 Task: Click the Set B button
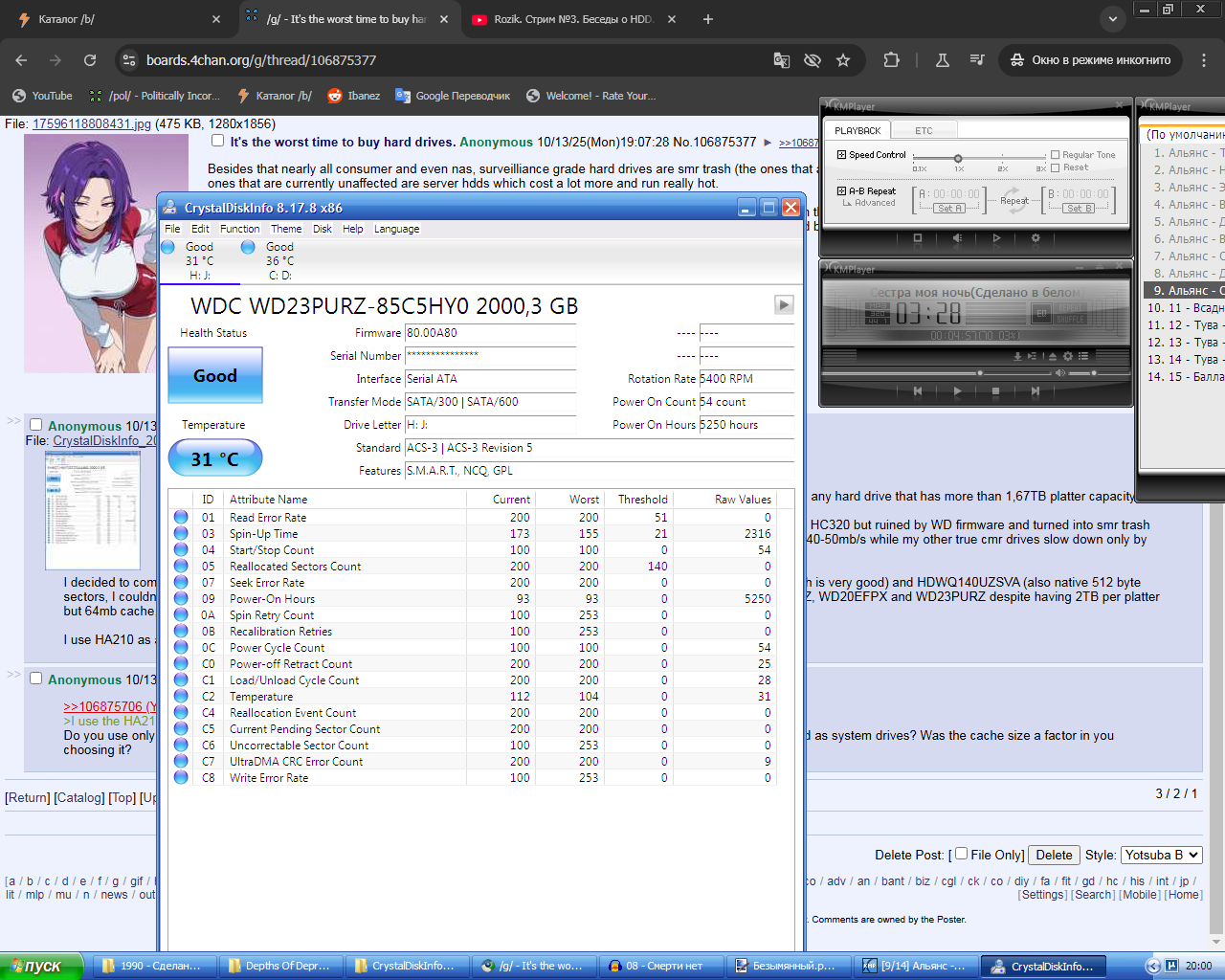click(x=1079, y=208)
